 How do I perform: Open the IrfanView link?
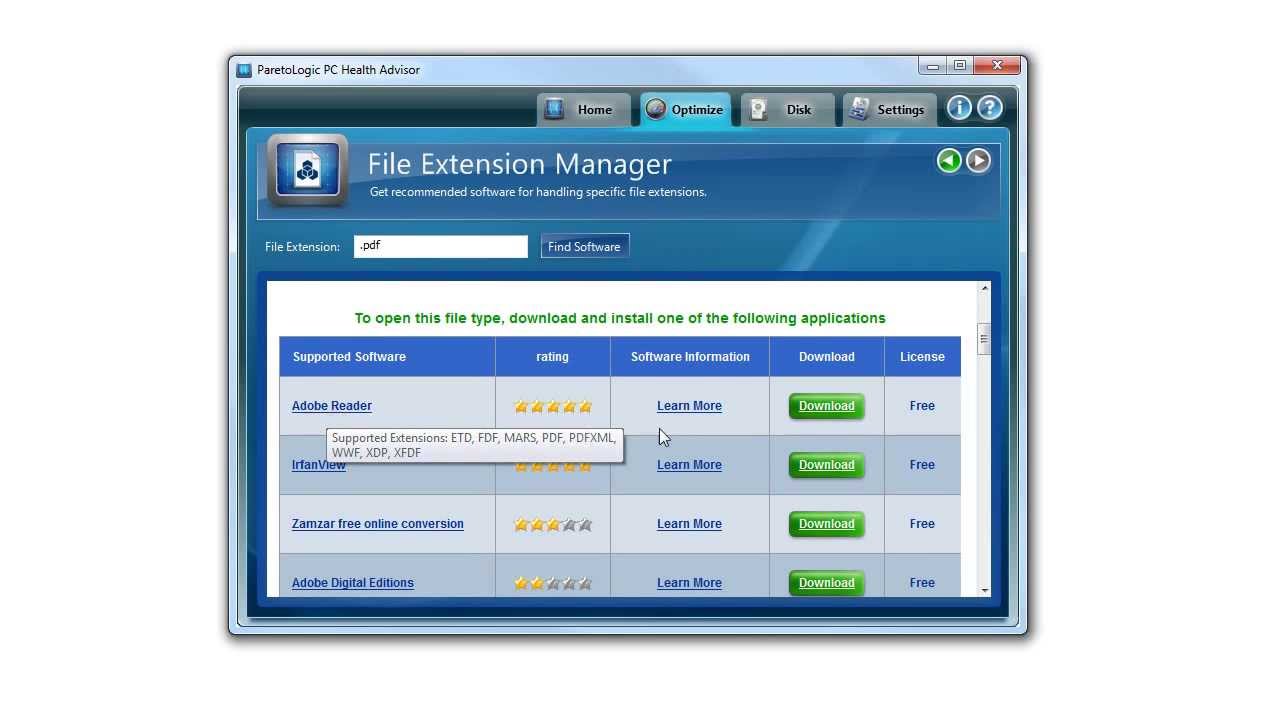click(319, 465)
